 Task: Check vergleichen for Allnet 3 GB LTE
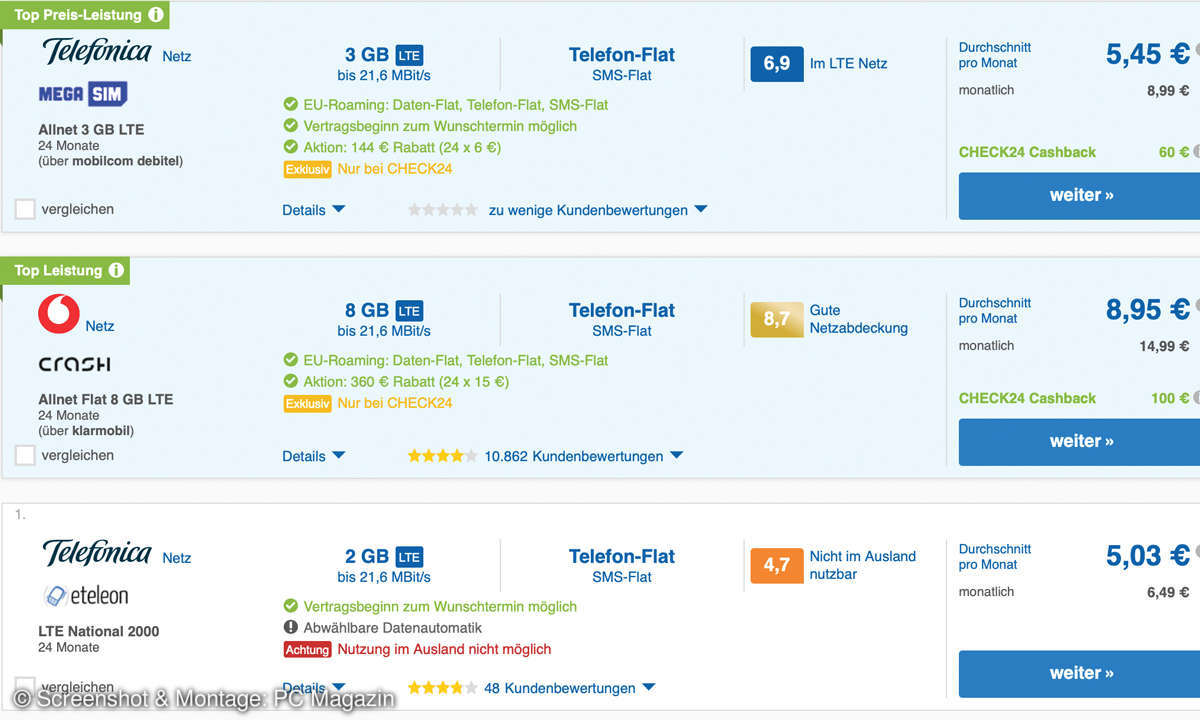tap(25, 209)
